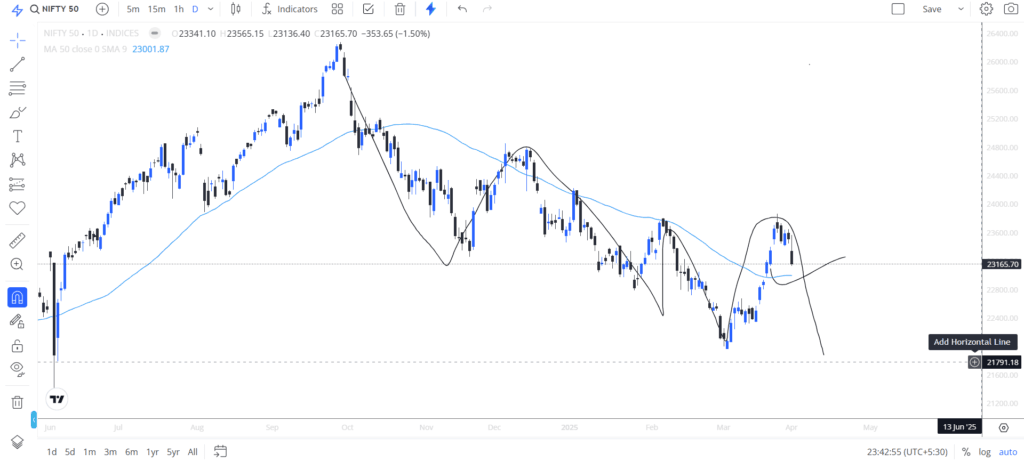Screen dimensions: 1024x462
Task: Toggle log scale
Action: [x=984, y=452]
